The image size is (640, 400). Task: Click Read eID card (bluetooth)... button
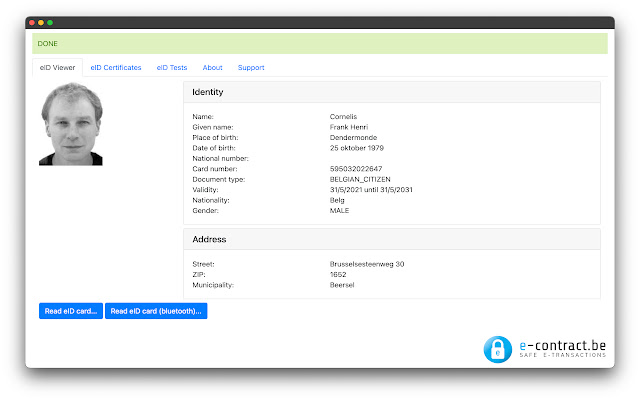coord(156,311)
